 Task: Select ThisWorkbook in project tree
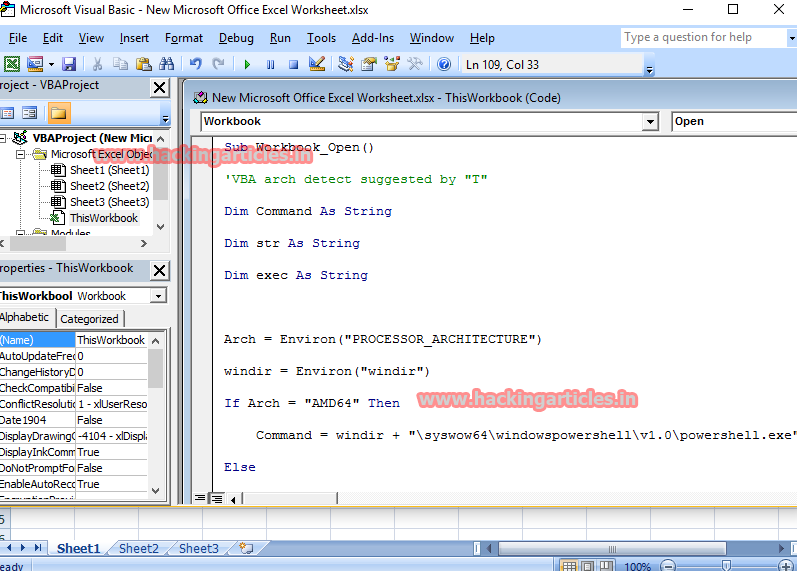pyautogui.click(x=104, y=218)
